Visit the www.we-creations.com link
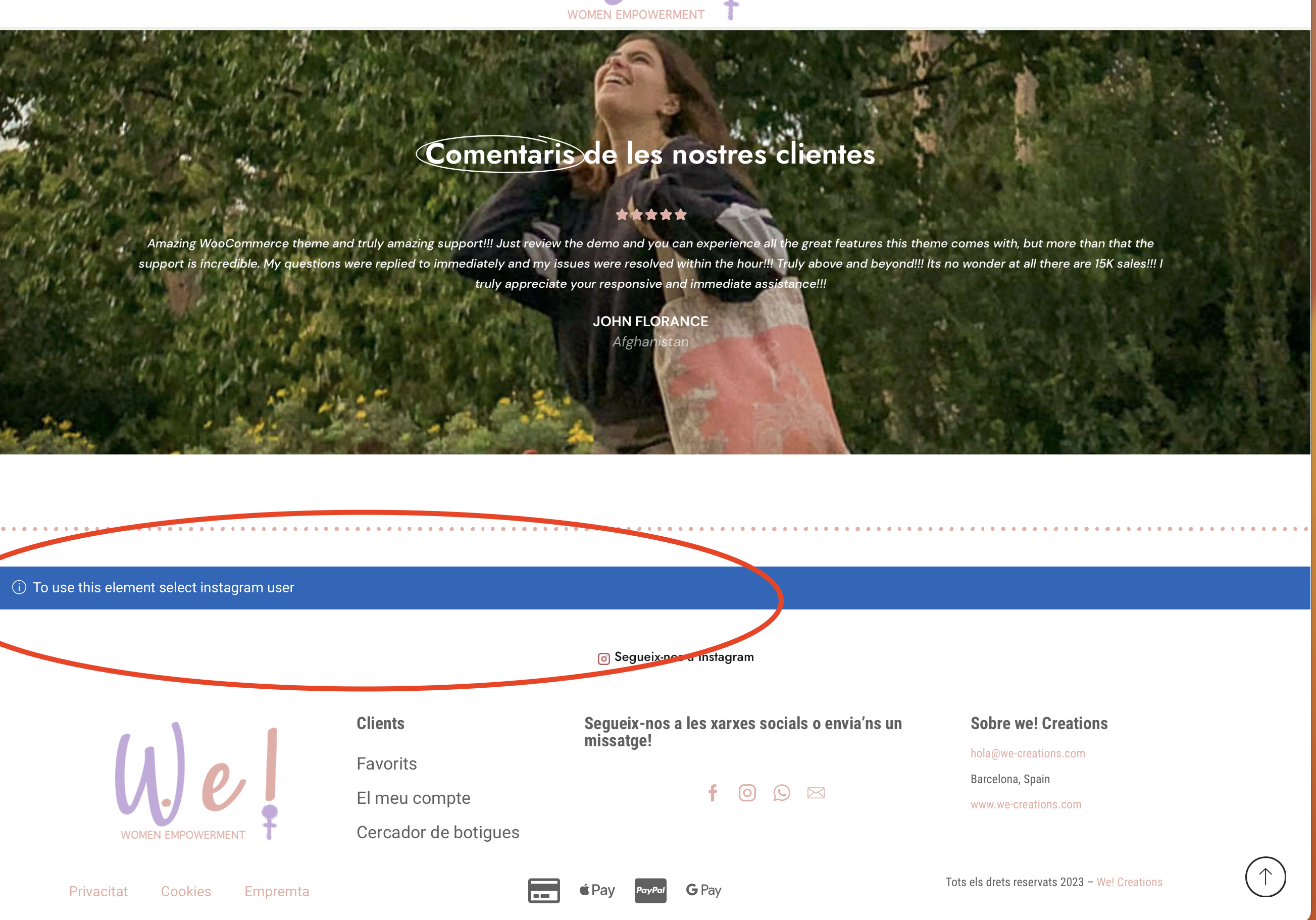 (1026, 804)
